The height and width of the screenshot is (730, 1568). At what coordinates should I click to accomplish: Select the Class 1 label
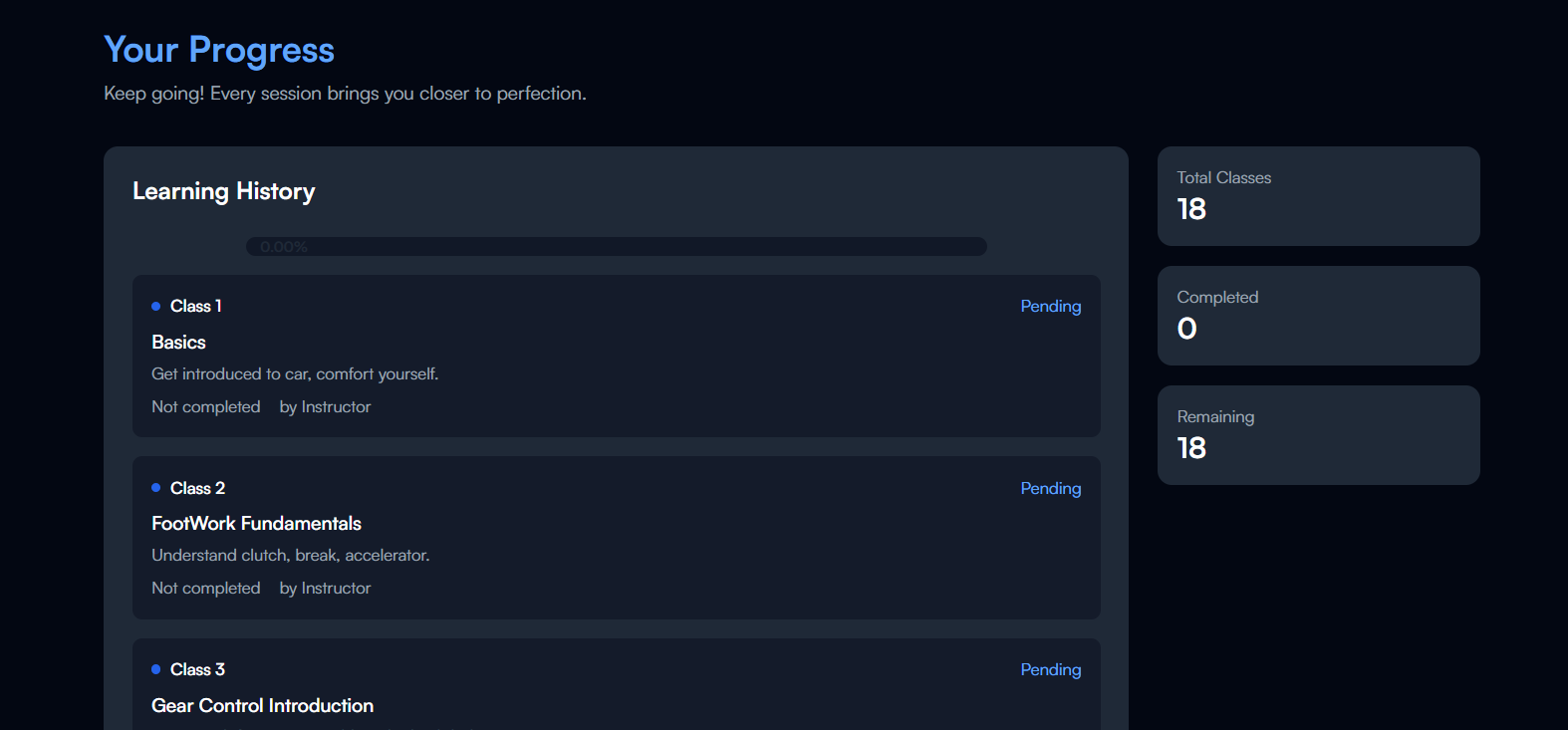click(x=196, y=306)
